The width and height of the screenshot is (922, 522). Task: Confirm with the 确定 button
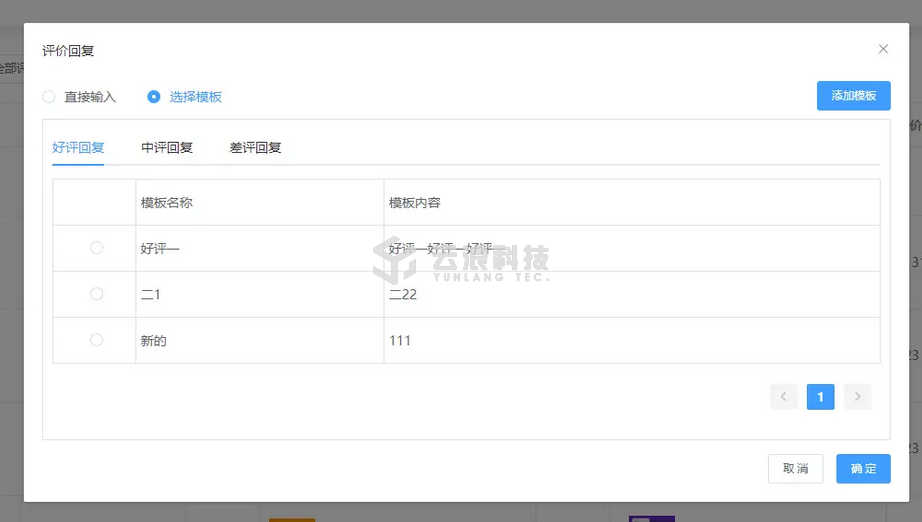tap(863, 469)
